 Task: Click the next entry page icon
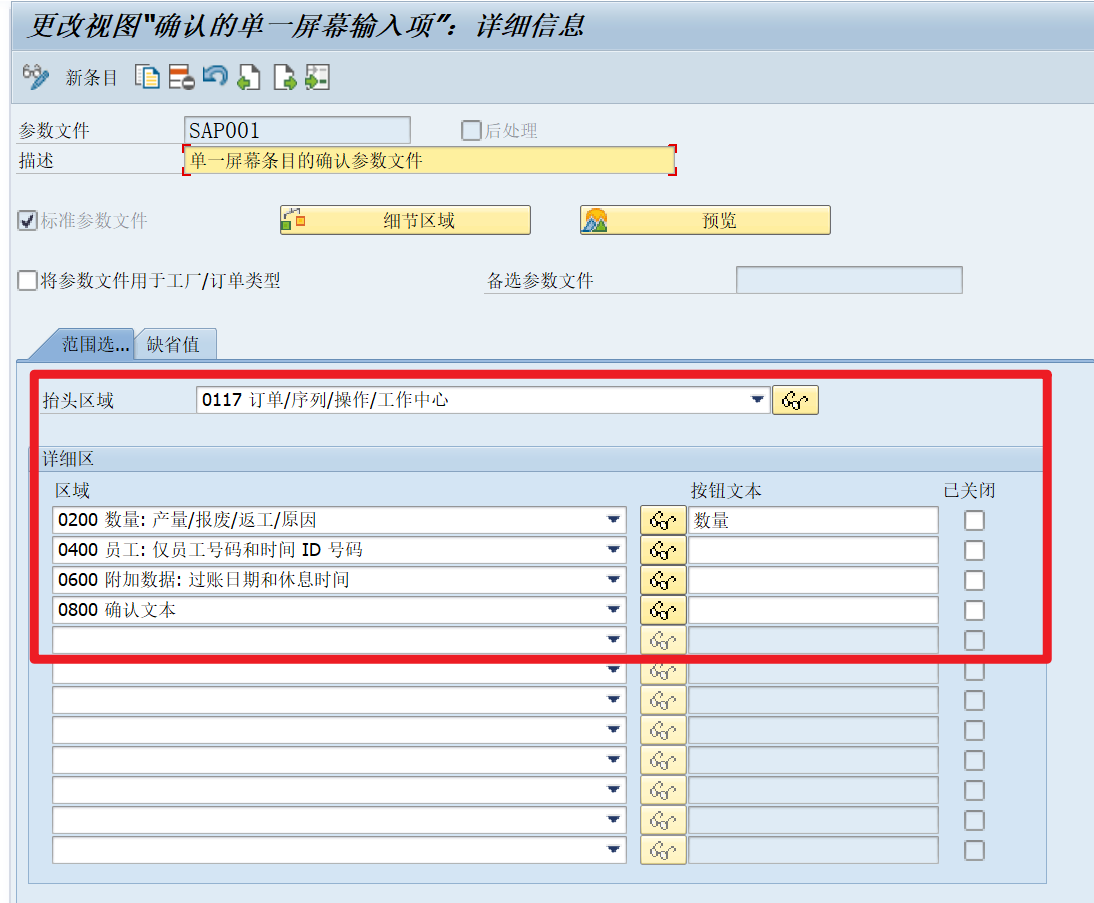pos(285,77)
